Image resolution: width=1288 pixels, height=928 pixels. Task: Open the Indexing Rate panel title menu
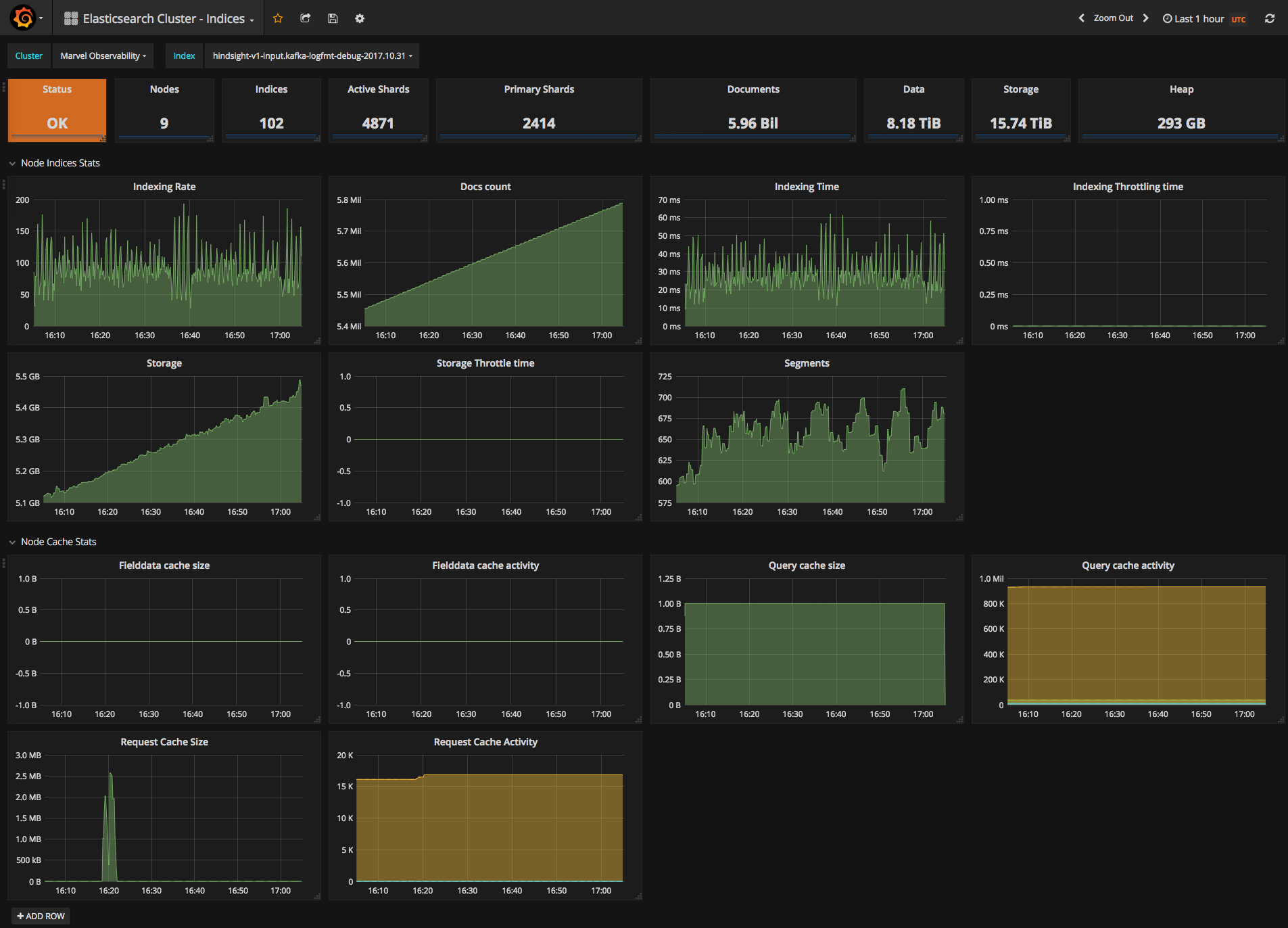click(164, 187)
